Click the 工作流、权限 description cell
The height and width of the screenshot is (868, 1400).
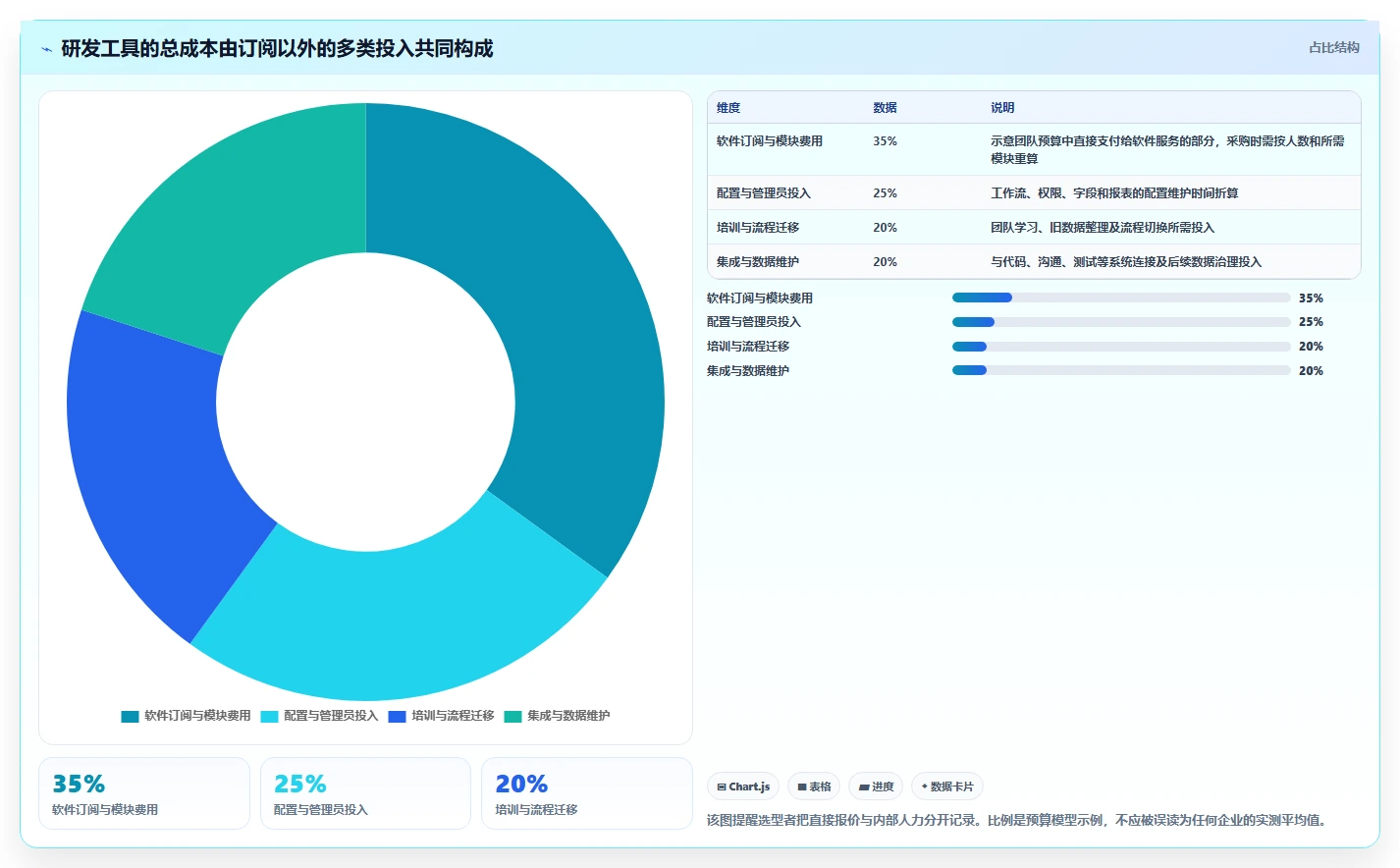(x=1114, y=193)
